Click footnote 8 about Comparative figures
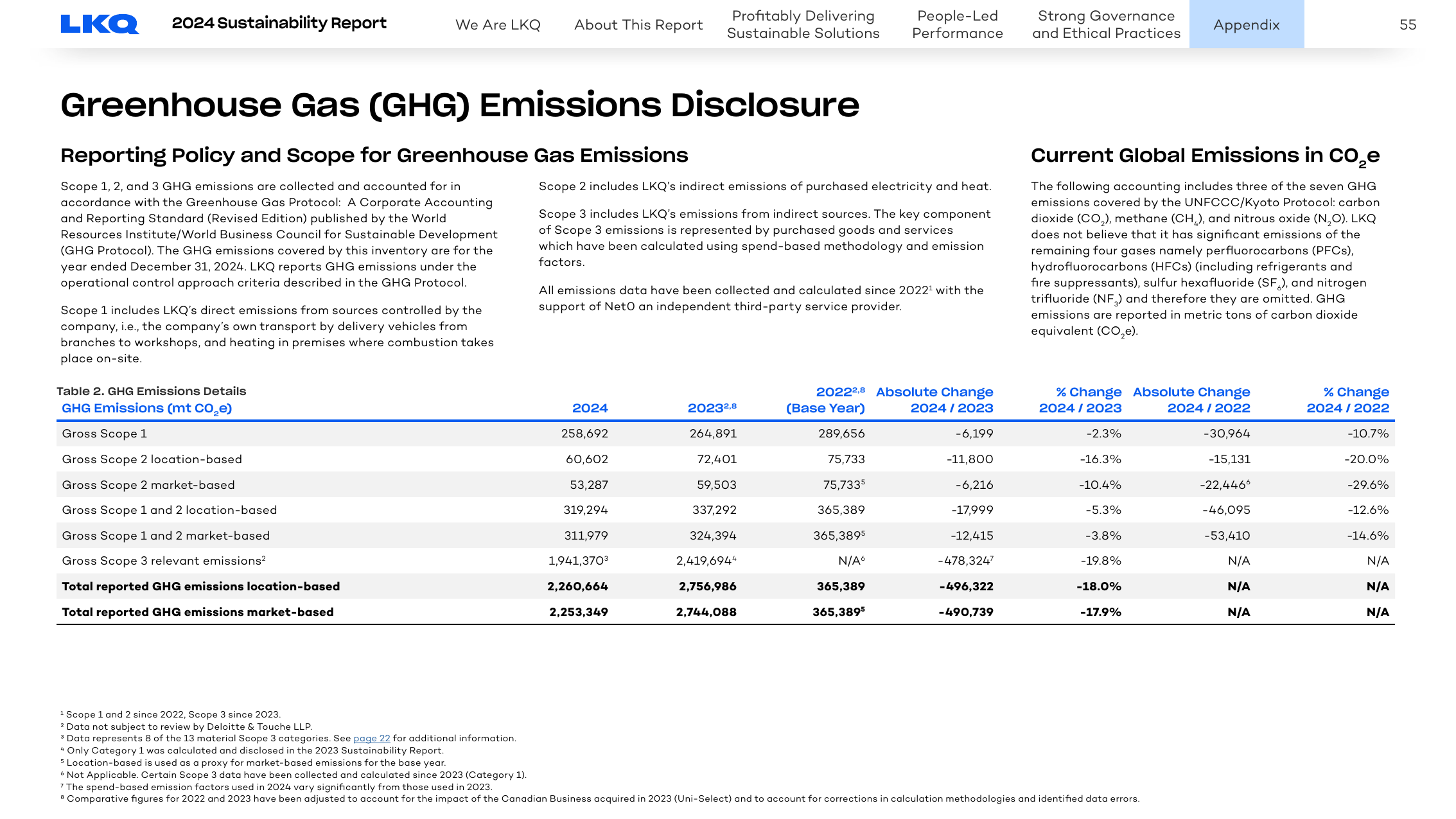The height and width of the screenshot is (819, 1456). tap(600, 799)
